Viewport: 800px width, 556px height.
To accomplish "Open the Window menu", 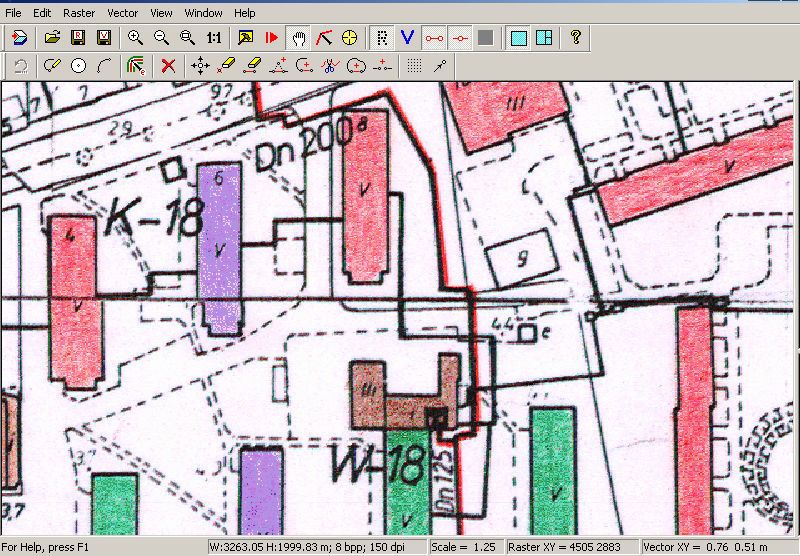I will pyautogui.click(x=204, y=13).
